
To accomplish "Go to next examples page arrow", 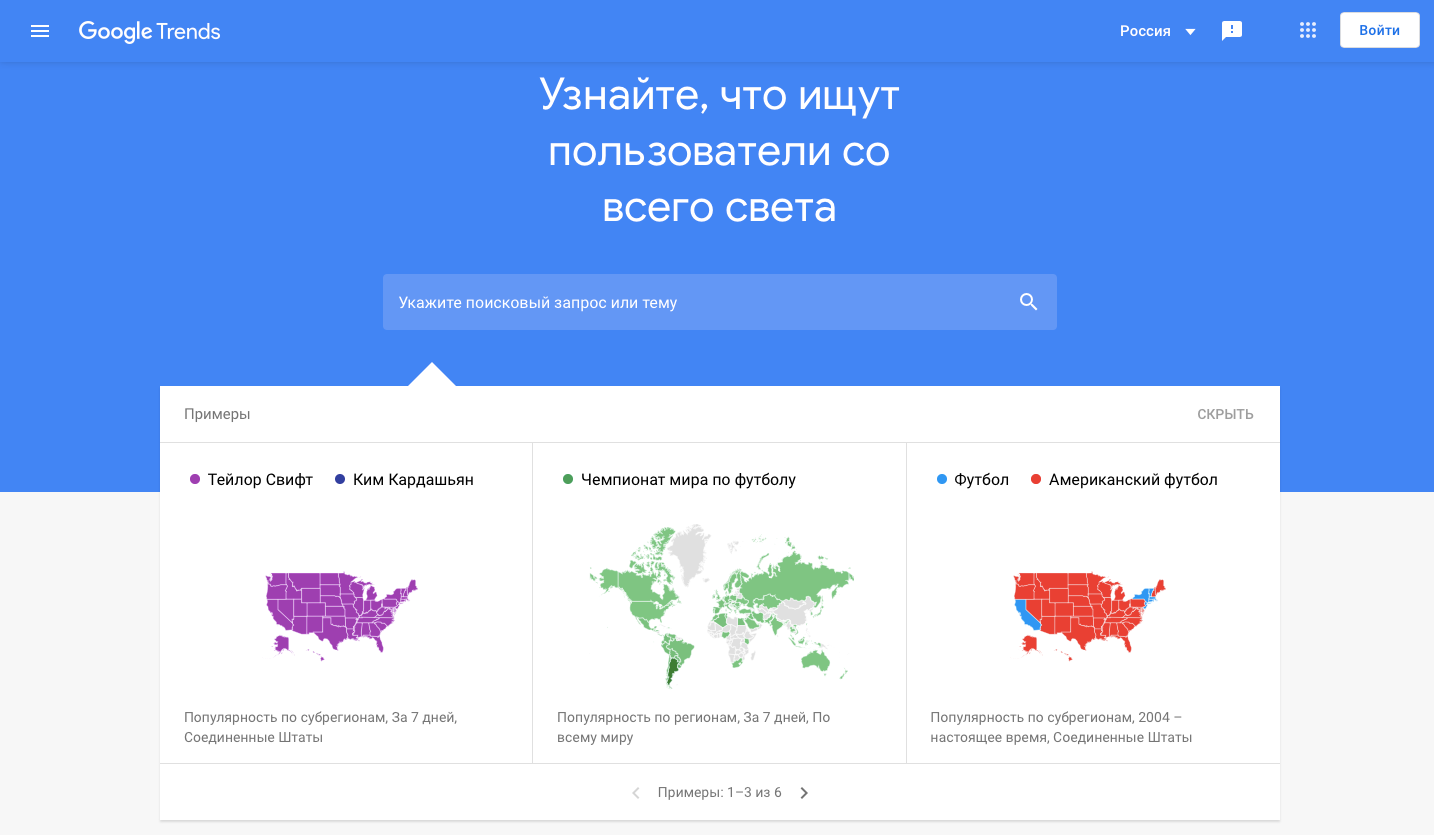I will click(804, 793).
